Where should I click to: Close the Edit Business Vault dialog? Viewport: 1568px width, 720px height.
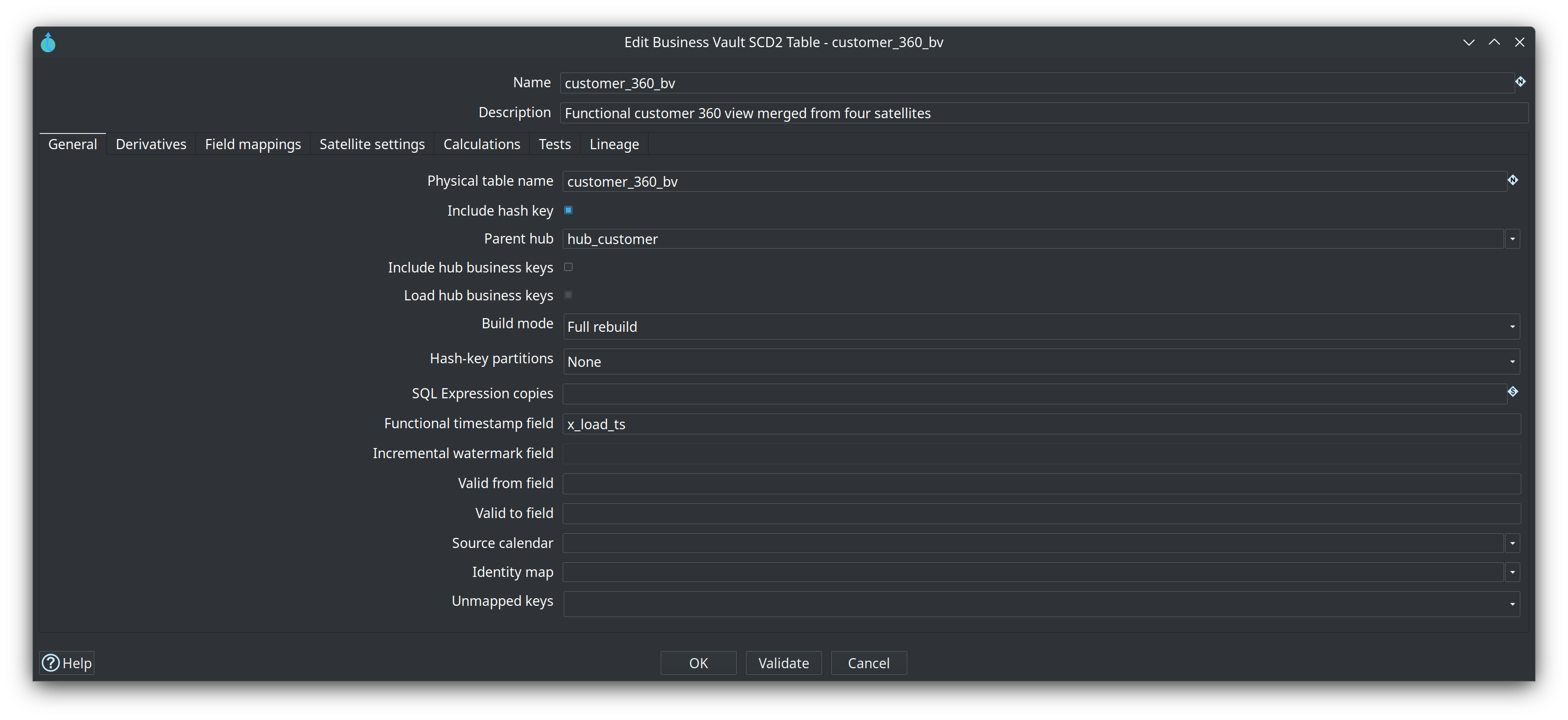(x=1520, y=42)
